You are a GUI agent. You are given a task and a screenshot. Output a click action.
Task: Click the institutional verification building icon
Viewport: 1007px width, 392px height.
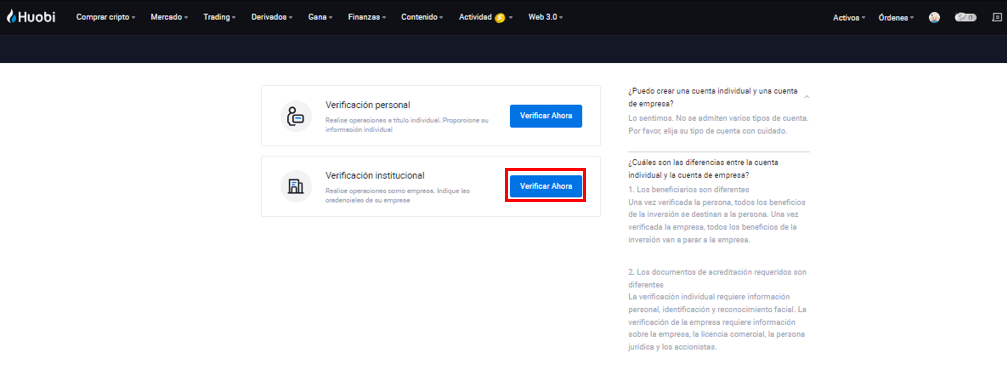point(296,187)
